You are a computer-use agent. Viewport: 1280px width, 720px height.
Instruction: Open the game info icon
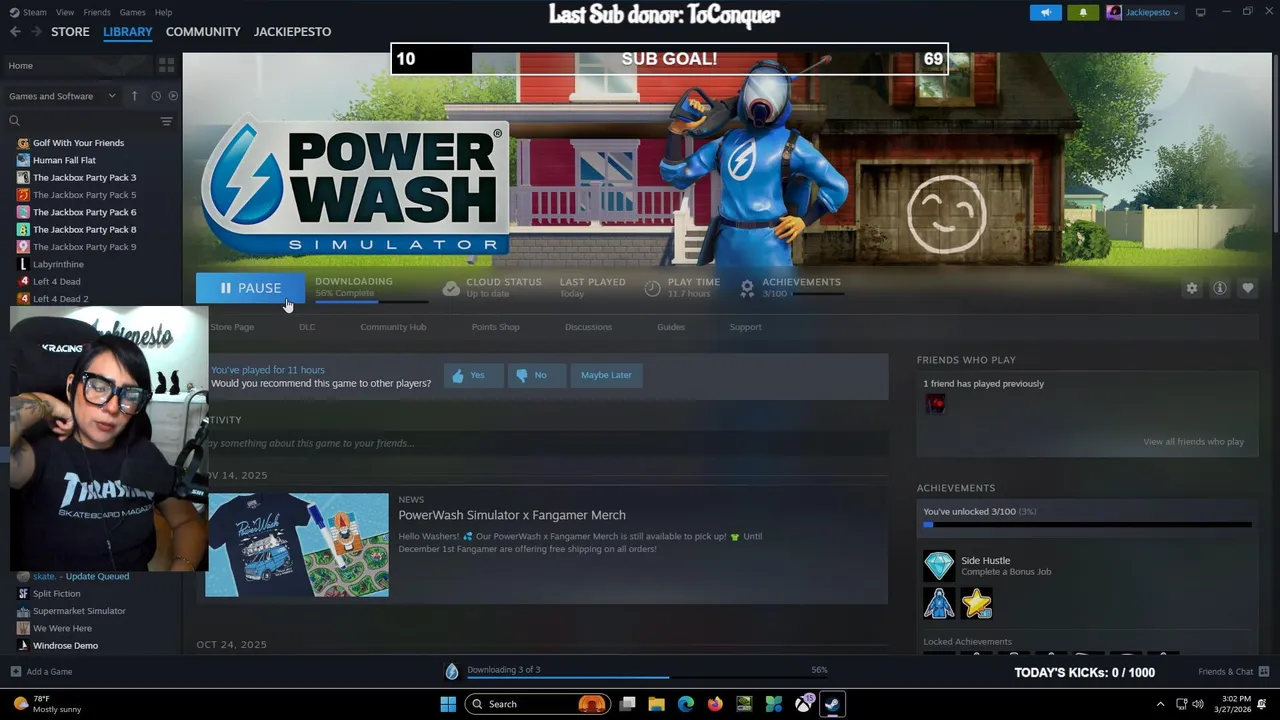[1219, 288]
